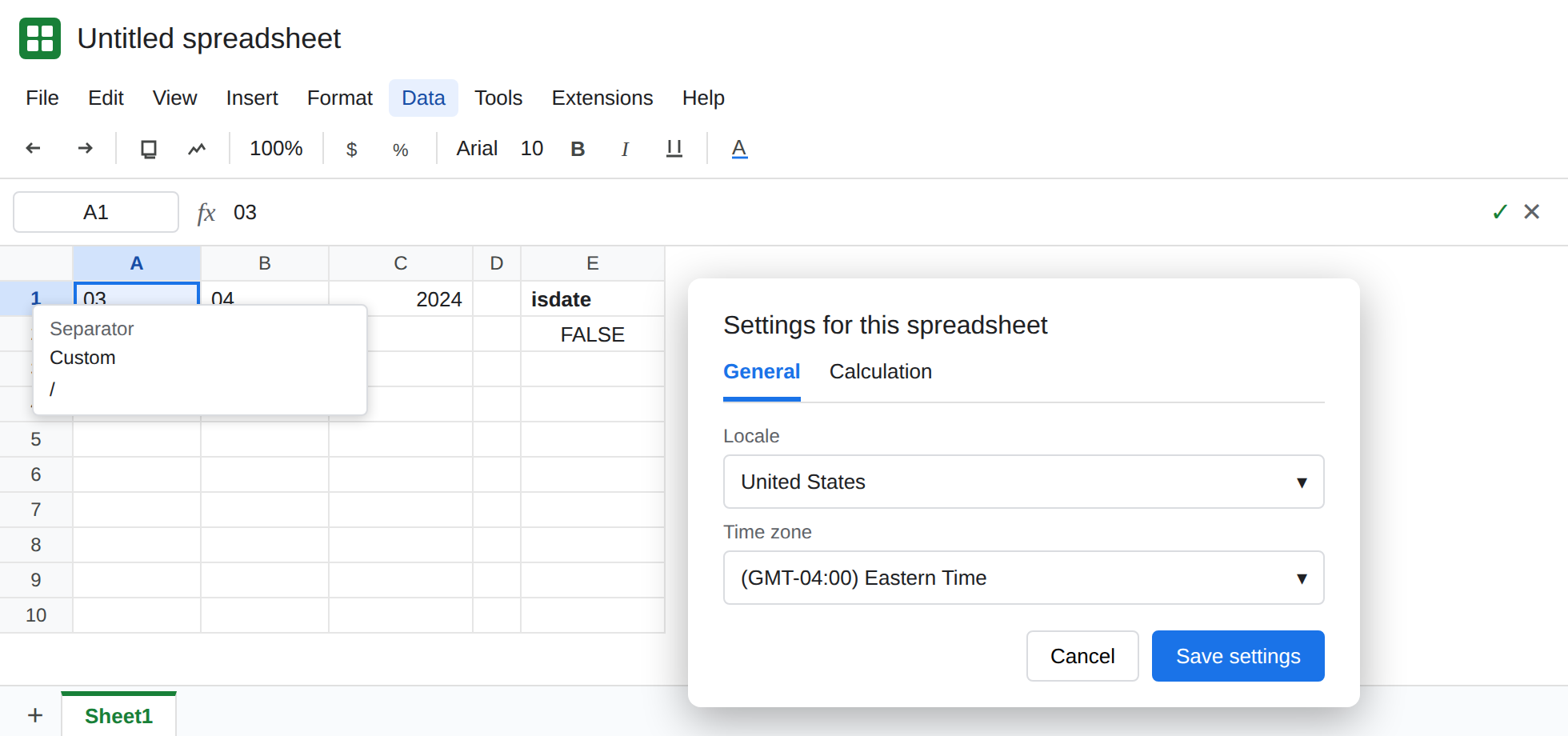
Task: Select row 10 header
Action: coord(36,615)
